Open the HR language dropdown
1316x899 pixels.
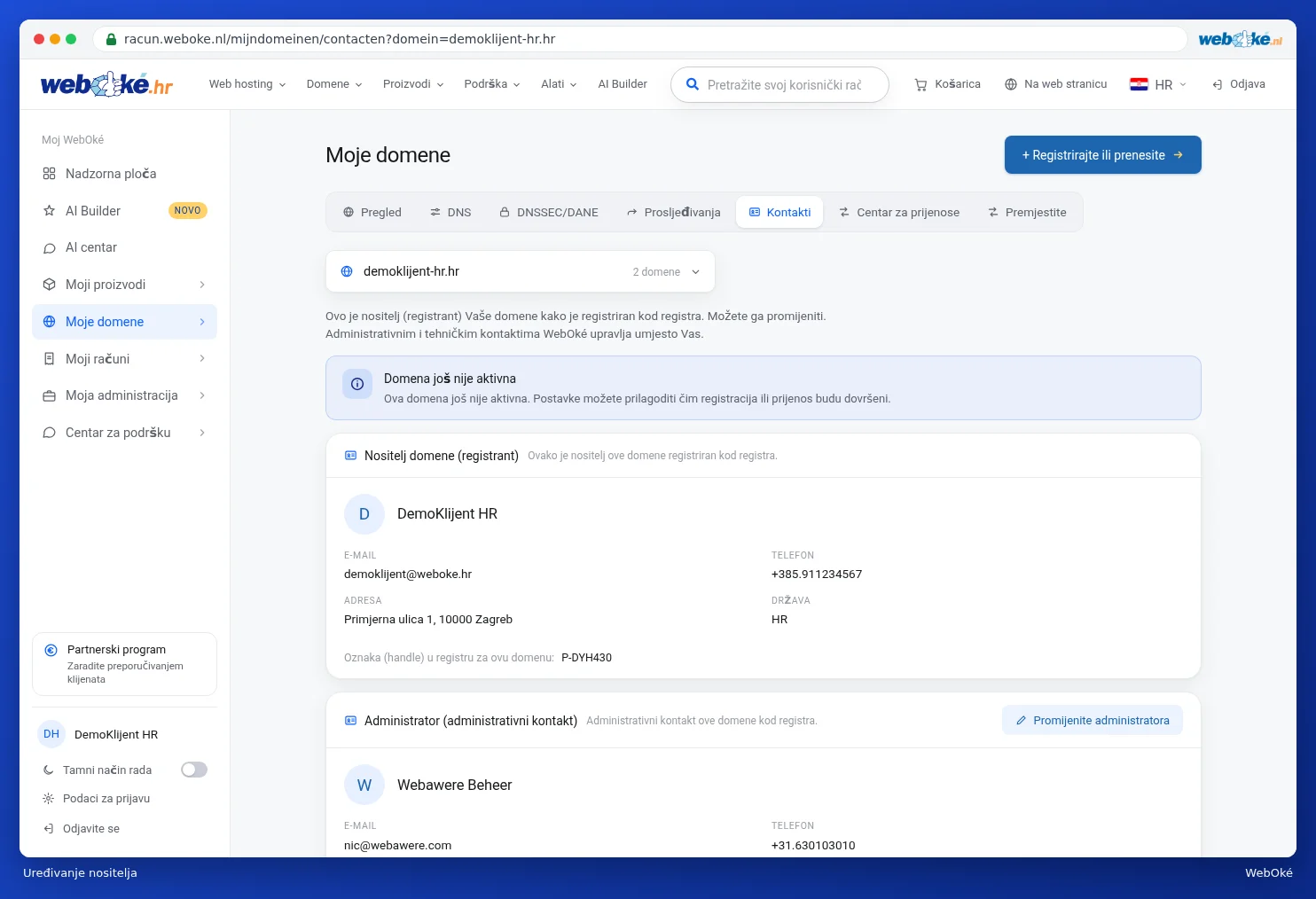point(1158,84)
